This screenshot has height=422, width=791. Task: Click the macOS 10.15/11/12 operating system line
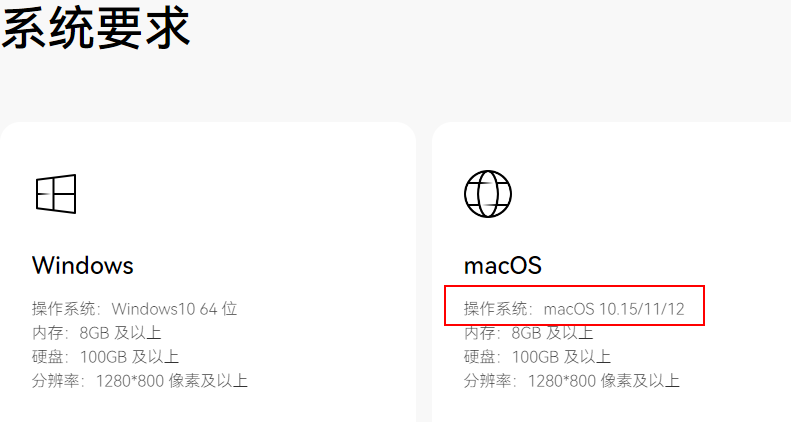click(574, 309)
